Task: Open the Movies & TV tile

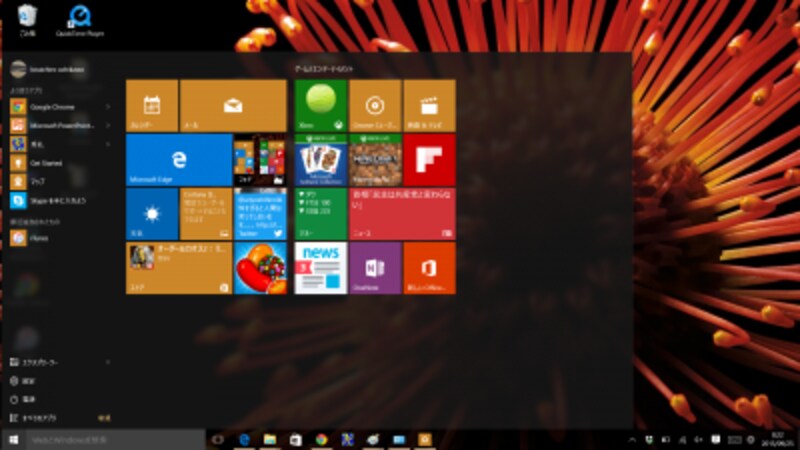Action: click(429, 106)
